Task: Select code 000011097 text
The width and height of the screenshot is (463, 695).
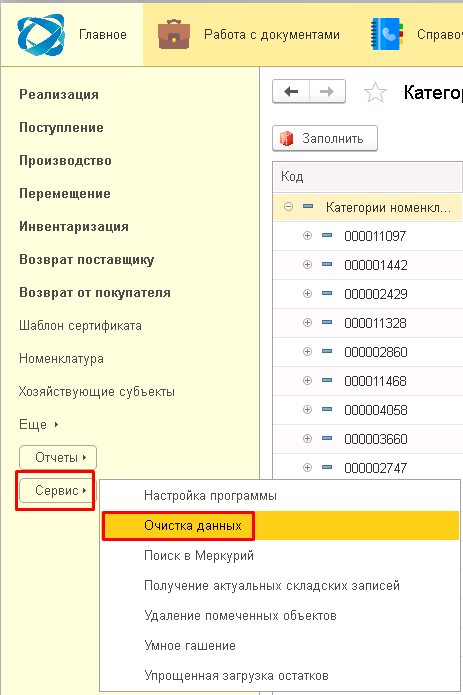Action: [x=375, y=236]
